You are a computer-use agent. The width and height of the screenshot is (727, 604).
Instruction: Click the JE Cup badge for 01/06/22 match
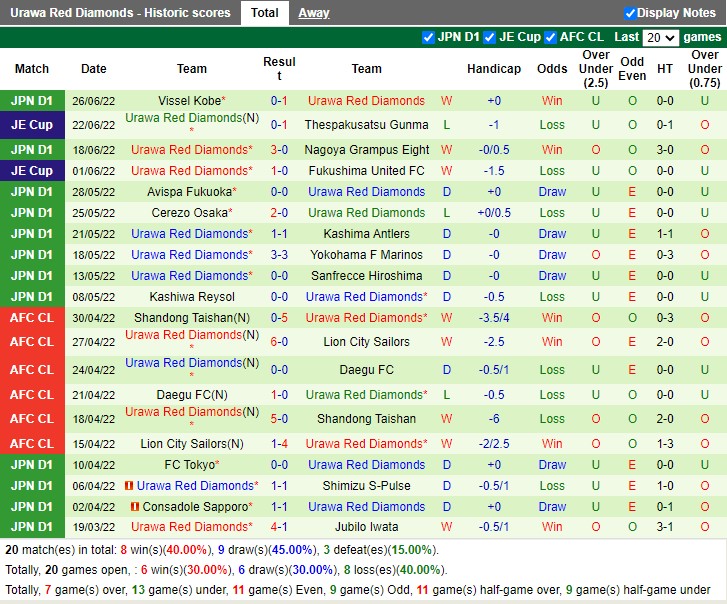point(32,171)
